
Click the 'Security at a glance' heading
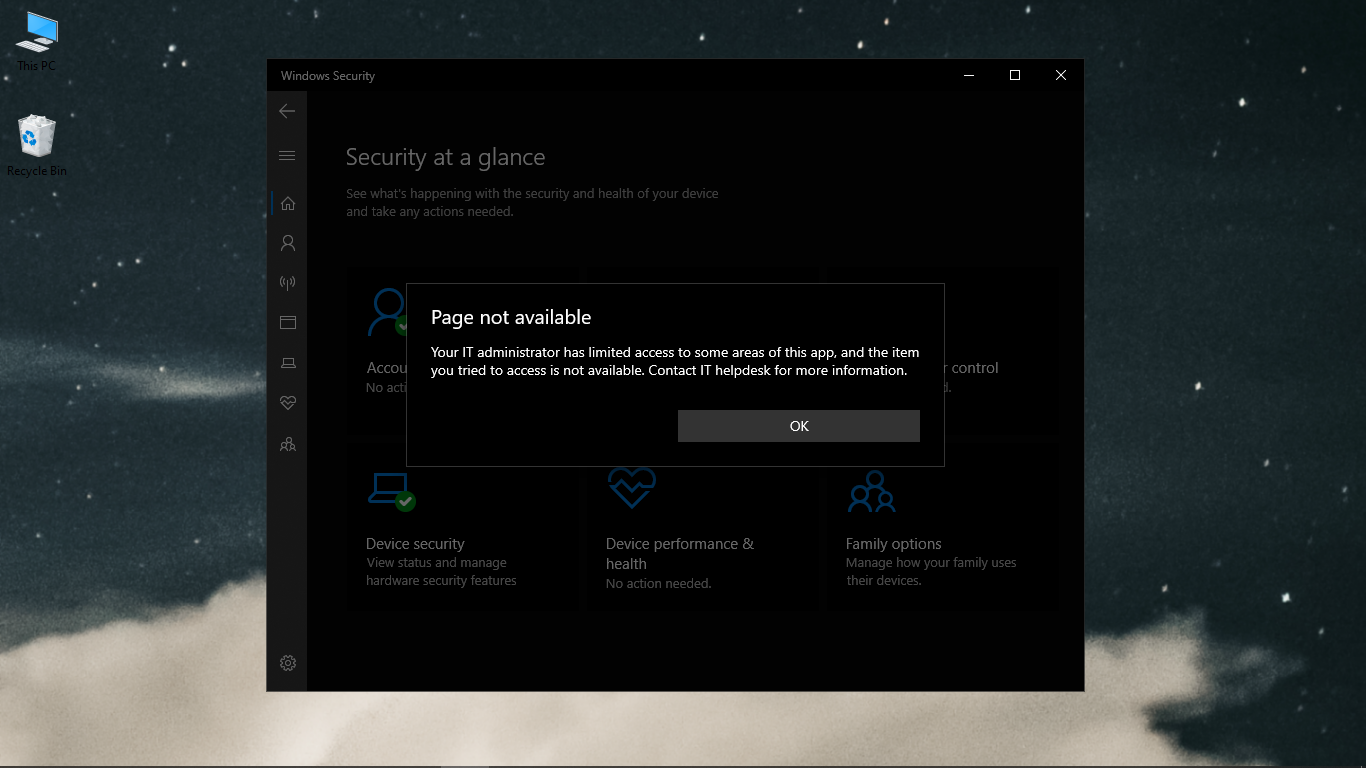tap(446, 157)
